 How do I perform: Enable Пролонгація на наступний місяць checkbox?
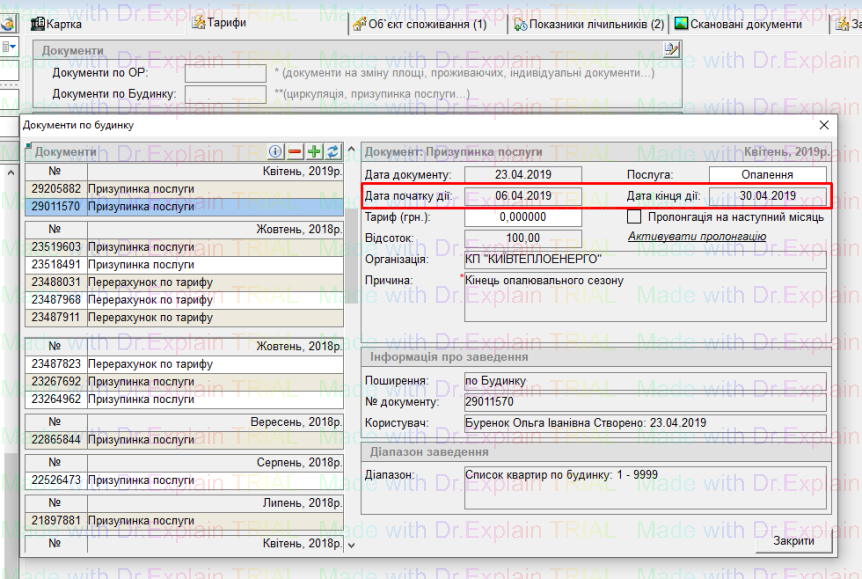[634, 217]
